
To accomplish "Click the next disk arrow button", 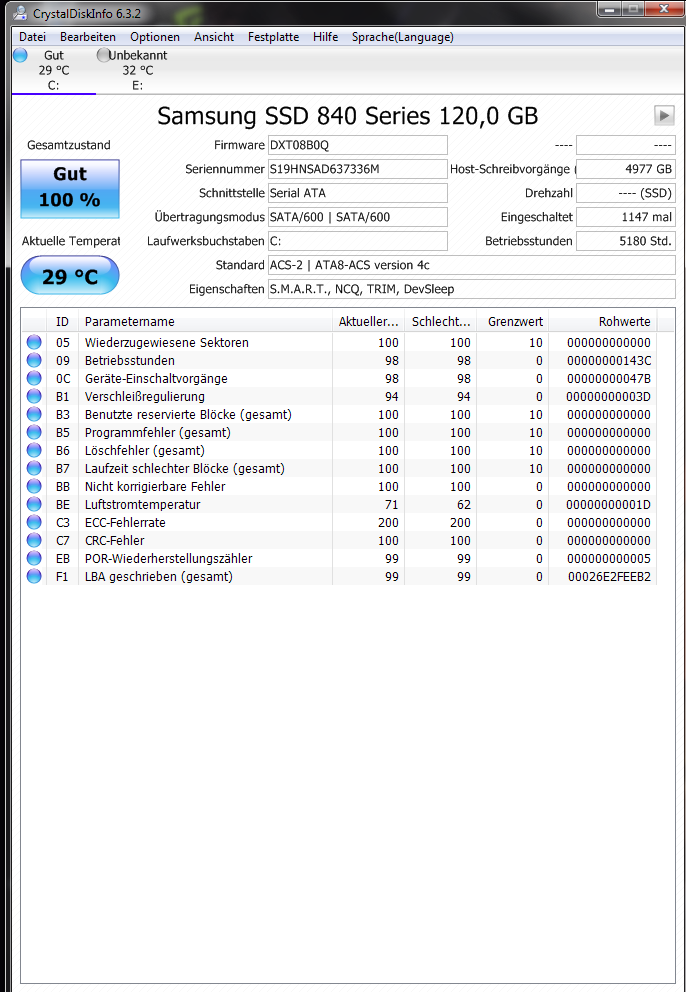I will tap(664, 116).
